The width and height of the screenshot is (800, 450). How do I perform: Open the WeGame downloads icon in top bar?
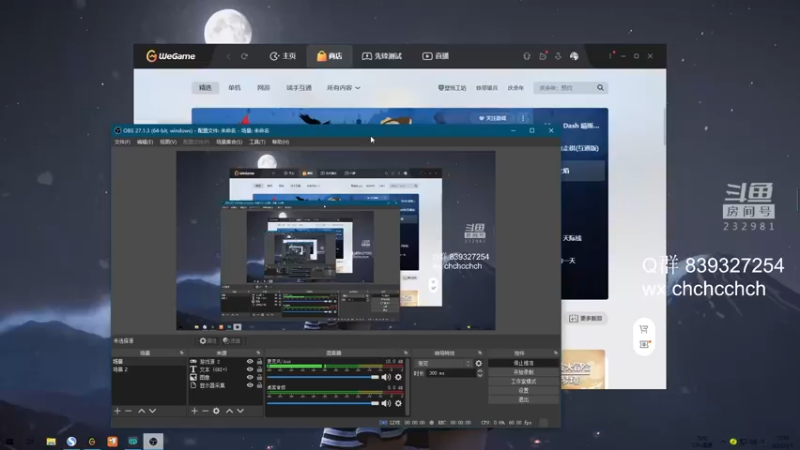click(x=558, y=56)
